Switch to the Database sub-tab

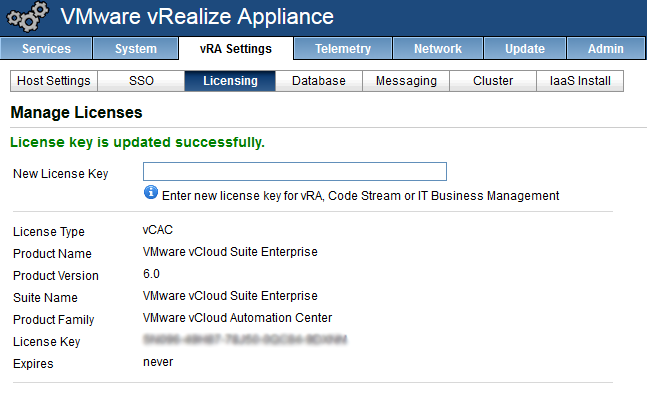[x=318, y=81]
